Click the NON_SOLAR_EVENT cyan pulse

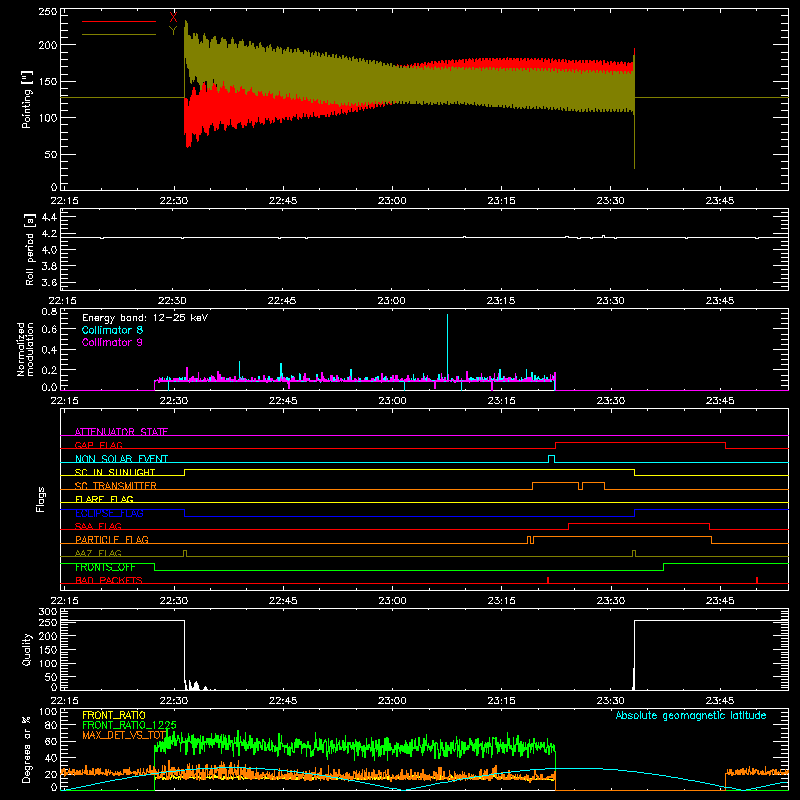pos(551,459)
